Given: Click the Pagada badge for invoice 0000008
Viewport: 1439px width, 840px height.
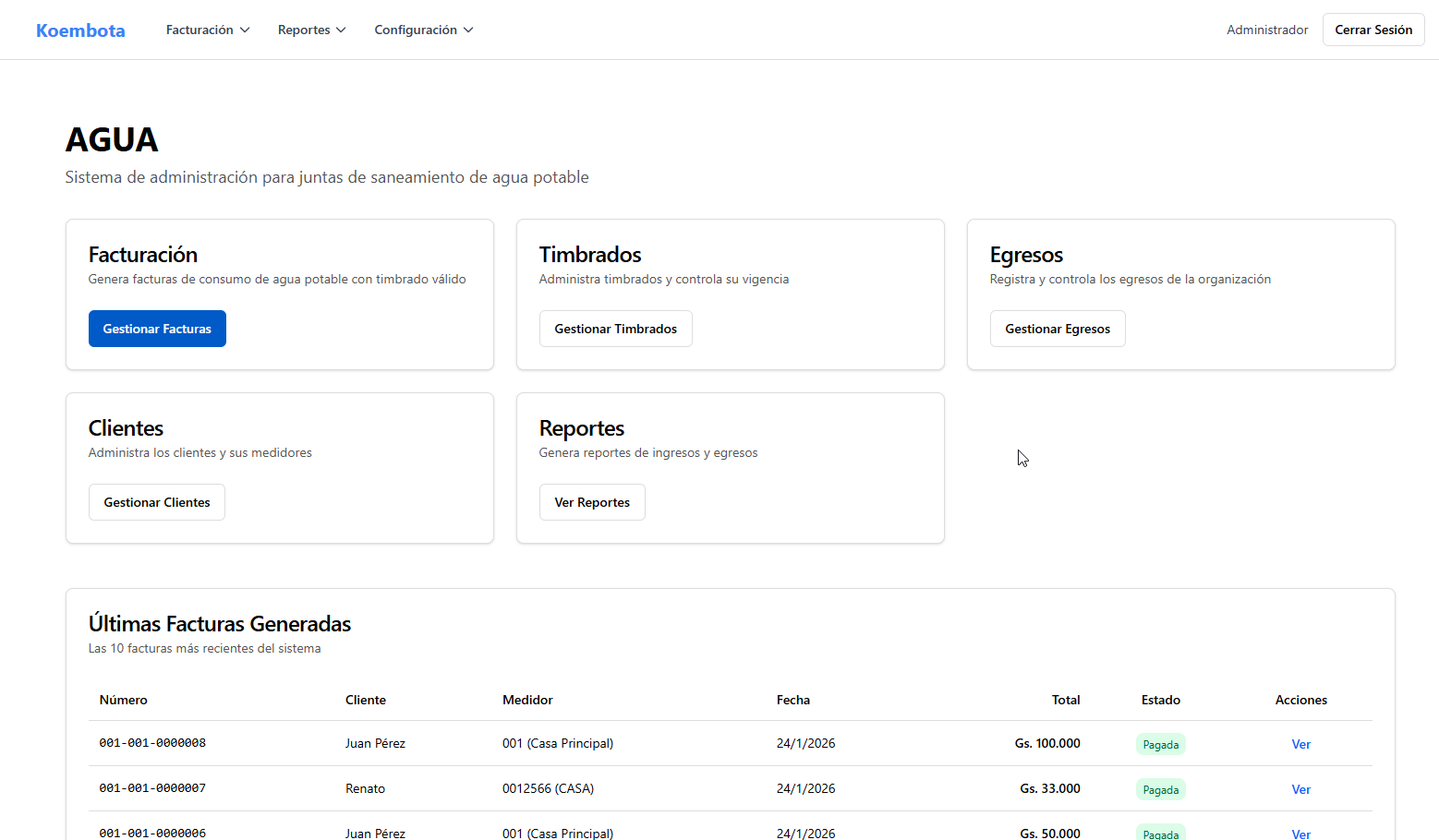Looking at the screenshot, I should click(1160, 744).
